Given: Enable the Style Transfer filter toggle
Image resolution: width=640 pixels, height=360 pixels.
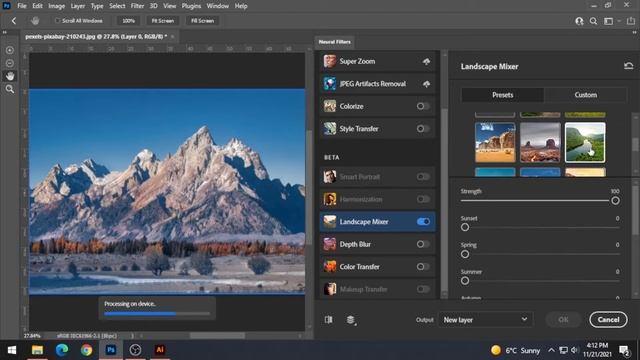Looking at the screenshot, I should [423, 129].
